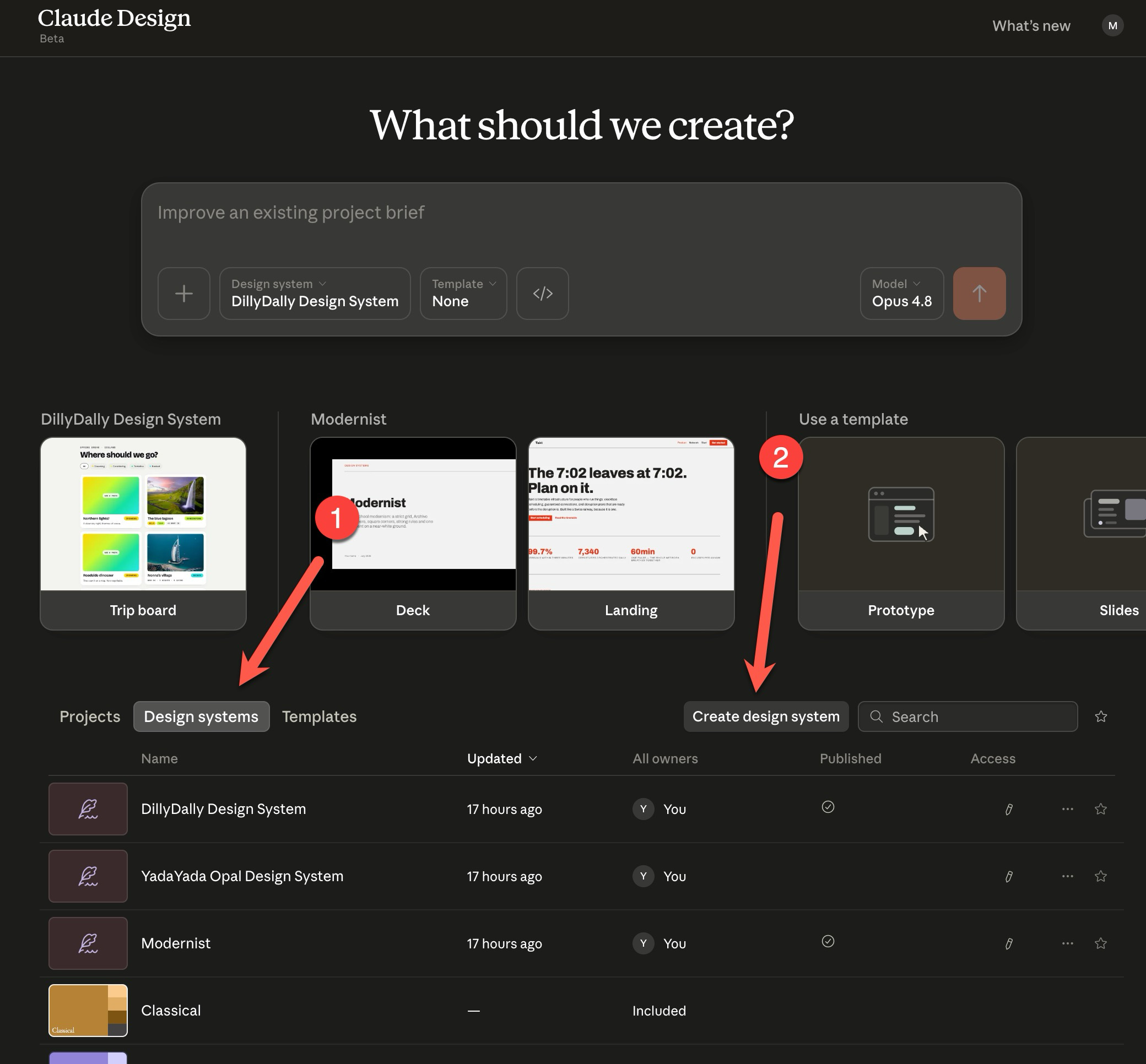Switch to the Projects tab

(x=90, y=717)
